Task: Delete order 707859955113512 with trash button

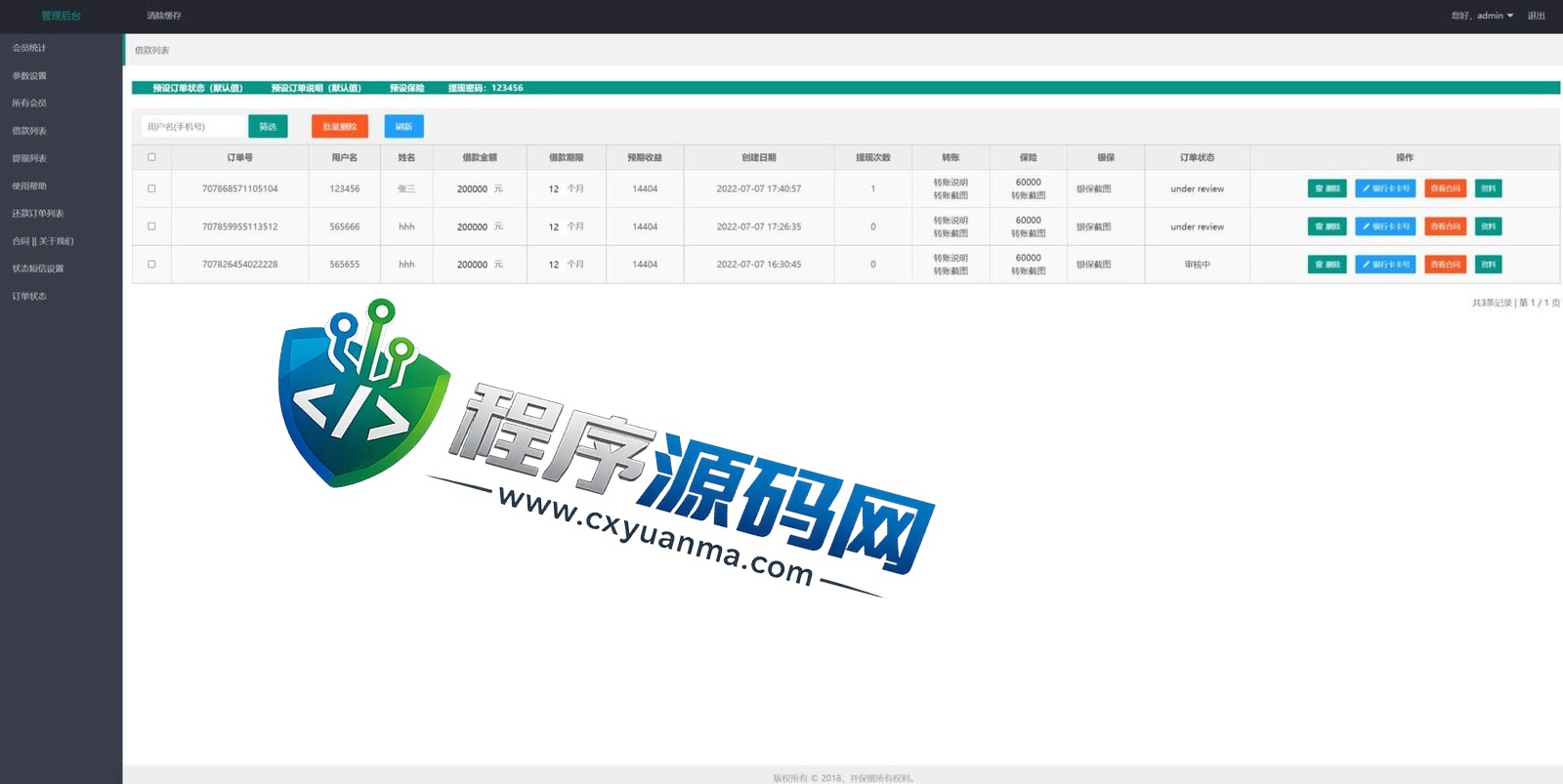Action: point(1327,227)
